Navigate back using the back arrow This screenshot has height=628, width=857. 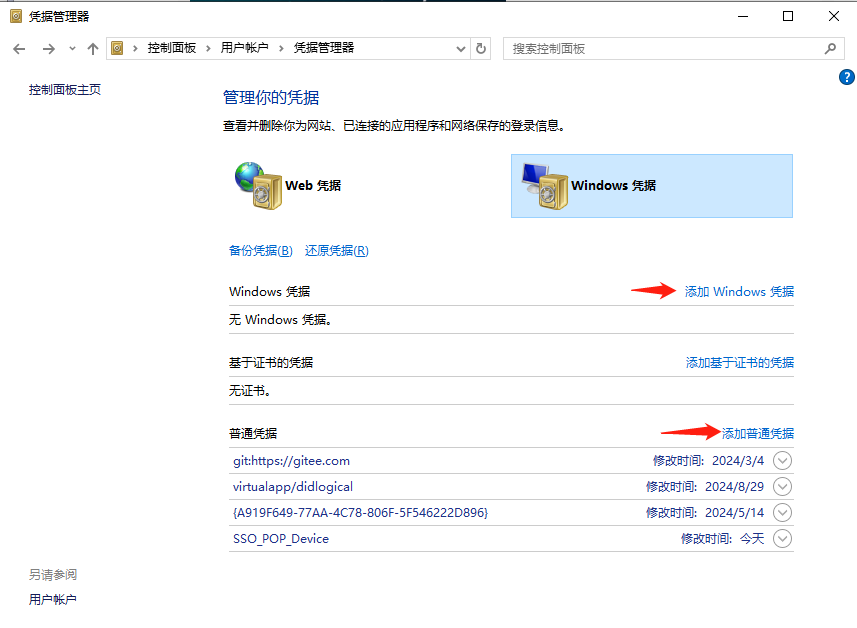pyautogui.click(x=18, y=48)
